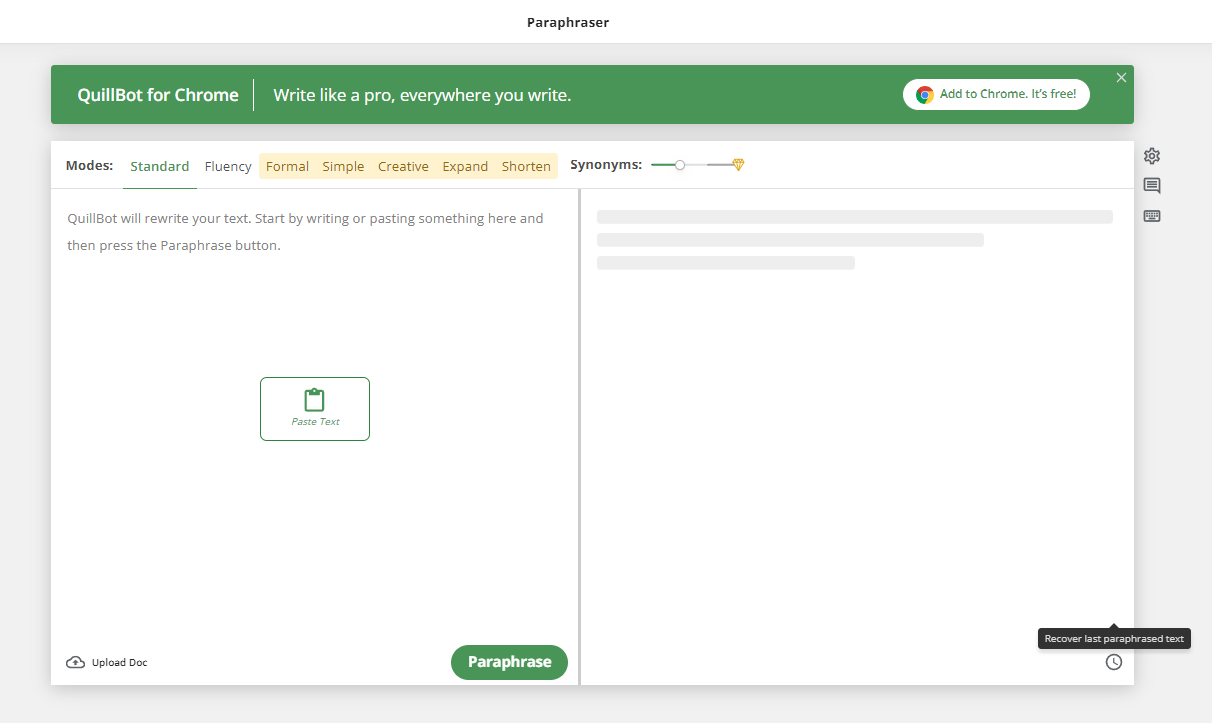Switch to Fluency mode

pos(228,166)
